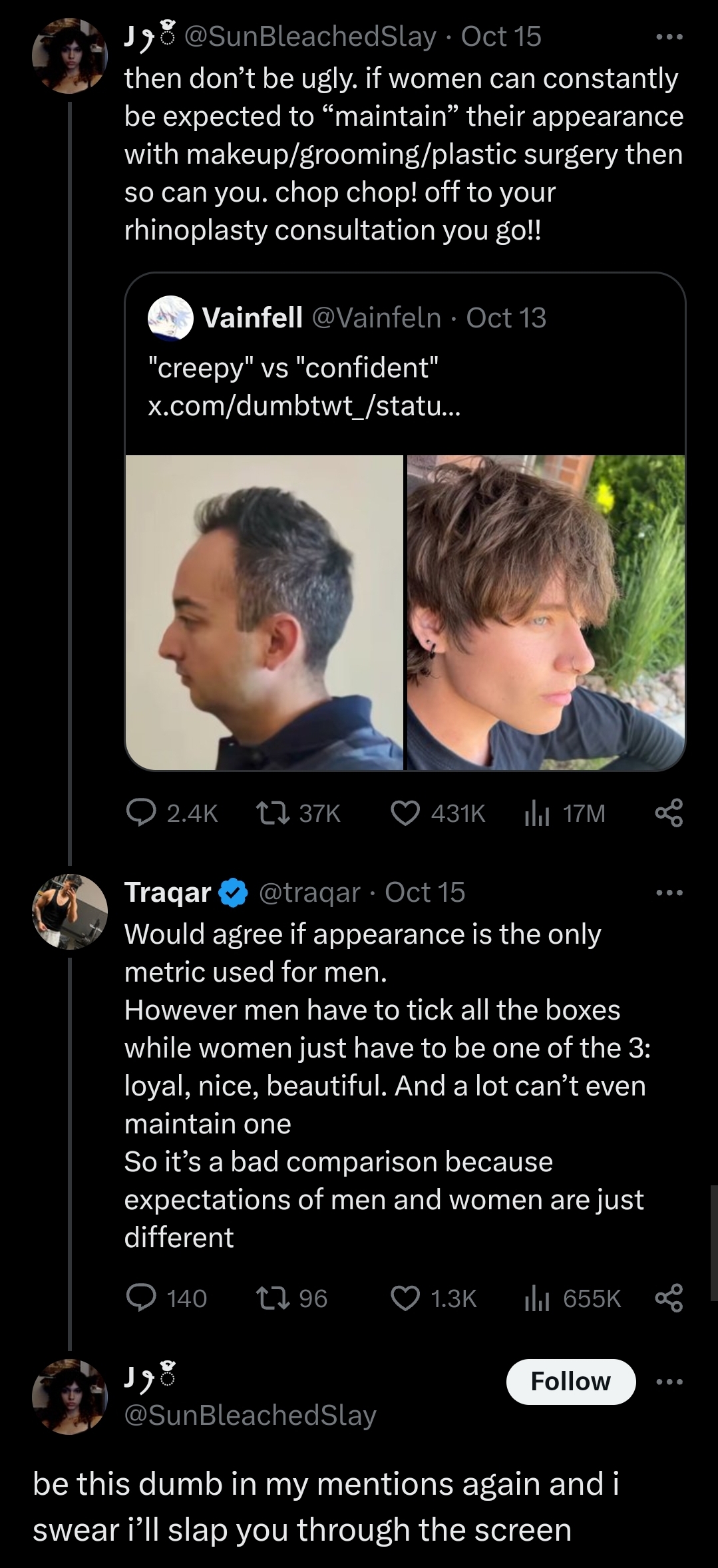718x1568 pixels.
Task: View the 655K views count on Traqar's reply
Action: [x=572, y=1298]
